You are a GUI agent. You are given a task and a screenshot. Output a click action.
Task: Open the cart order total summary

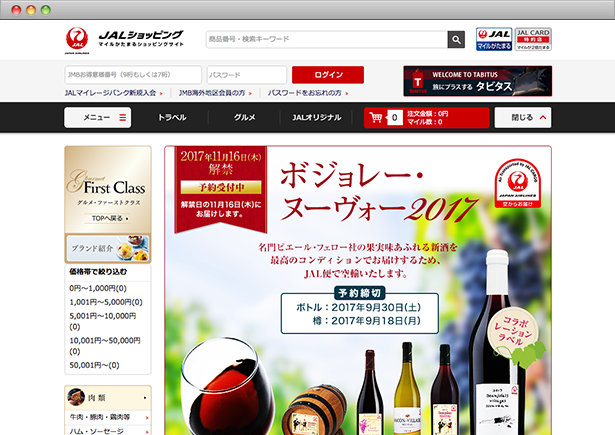tap(428, 117)
